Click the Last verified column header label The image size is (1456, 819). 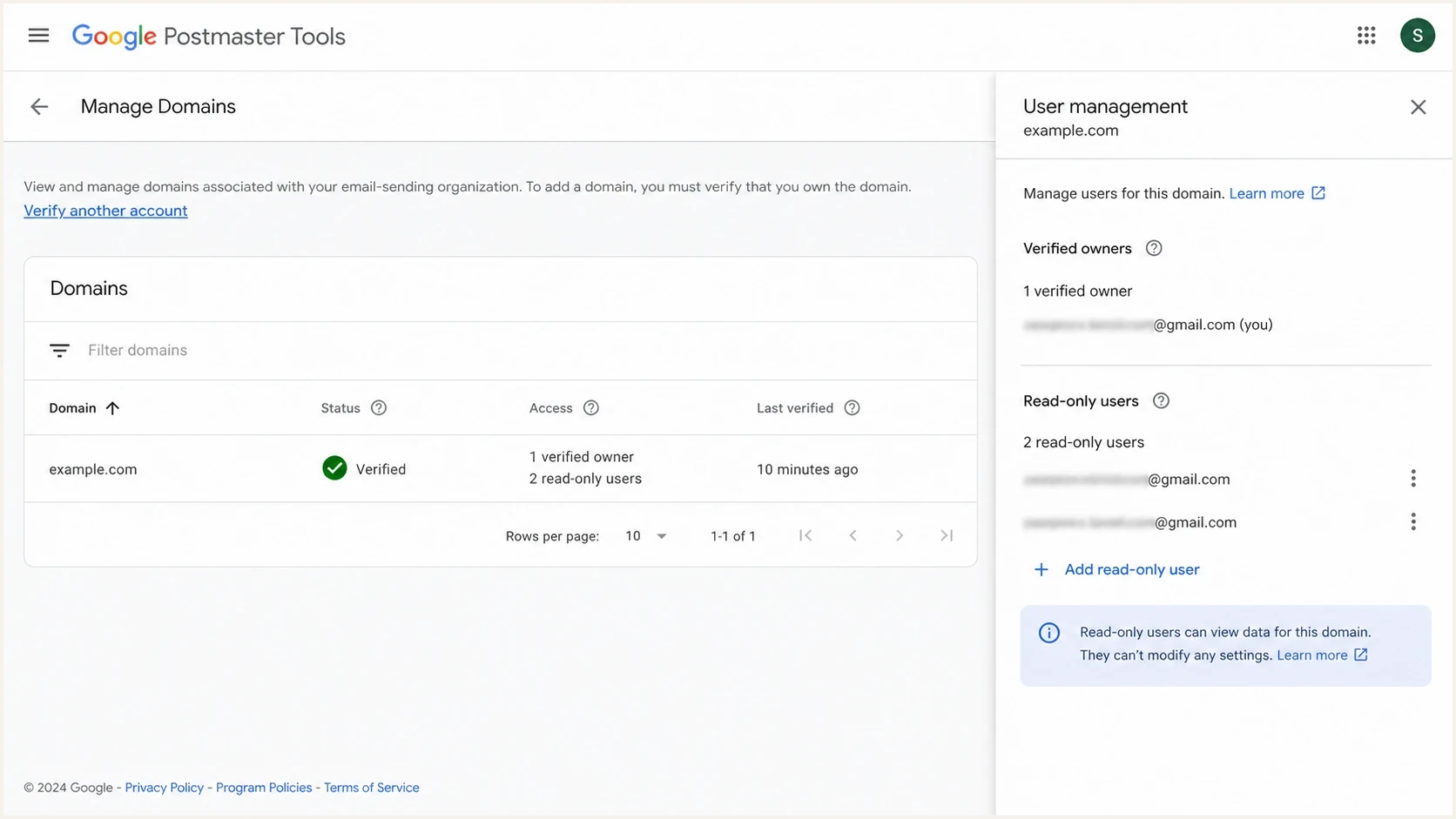click(x=795, y=408)
